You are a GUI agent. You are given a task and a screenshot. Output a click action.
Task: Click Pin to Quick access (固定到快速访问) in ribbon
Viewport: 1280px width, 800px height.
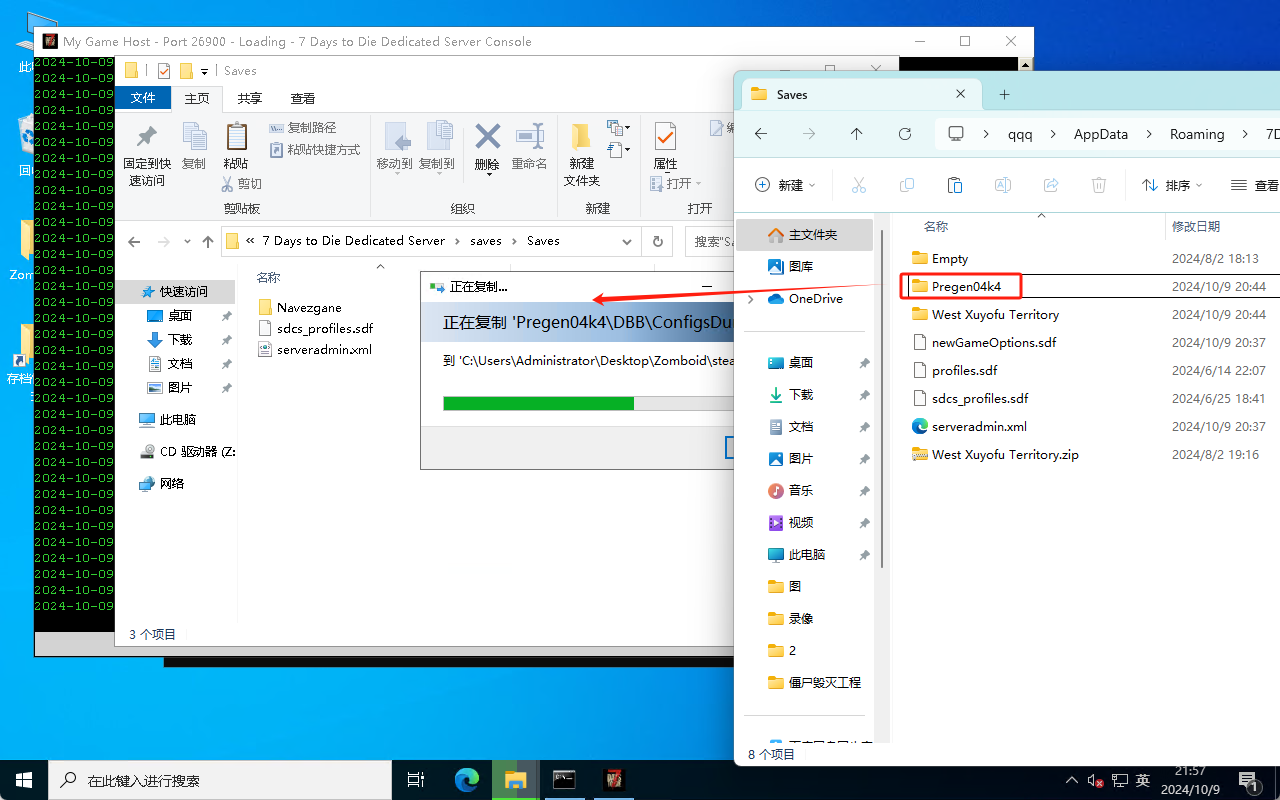[x=147, y=155]
